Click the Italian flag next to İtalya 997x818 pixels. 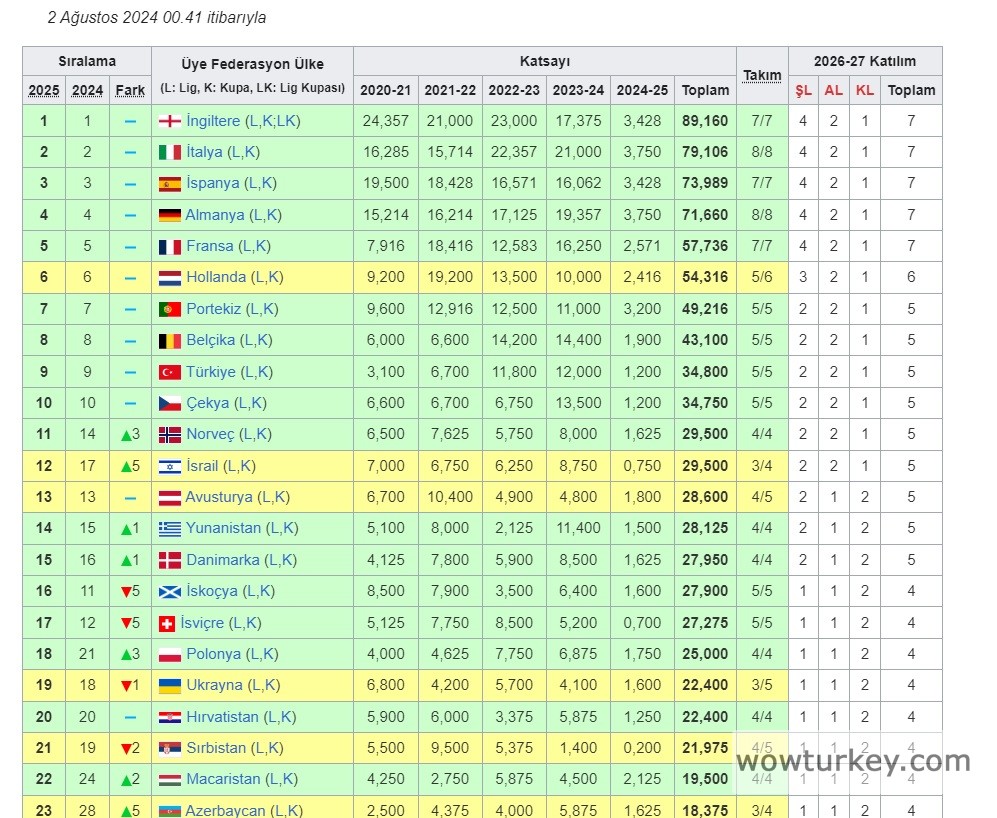coord(170,152)
